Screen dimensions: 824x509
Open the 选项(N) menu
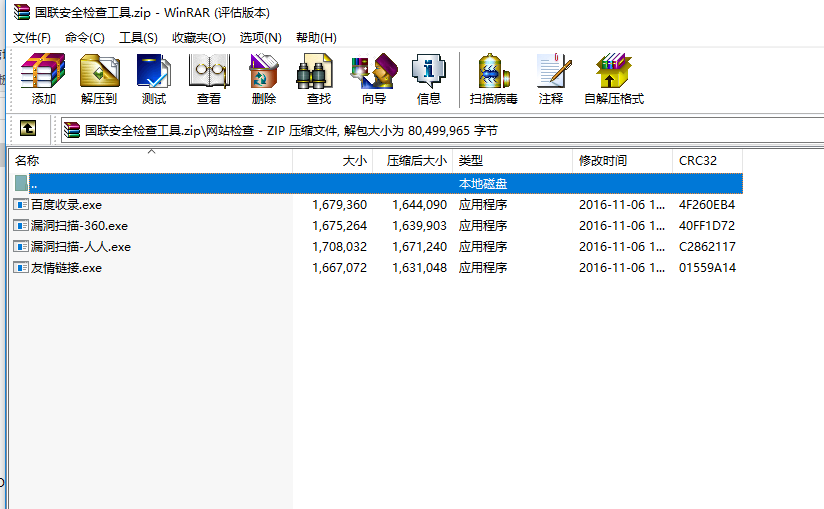coord(261,38)
